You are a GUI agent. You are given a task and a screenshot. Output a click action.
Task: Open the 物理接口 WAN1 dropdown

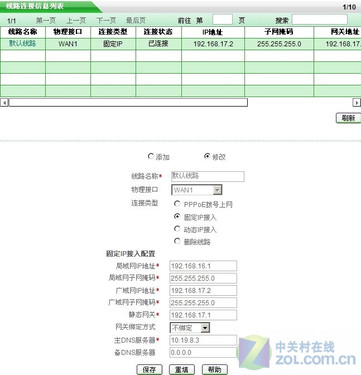pyautogui.click(x=197, y=190)
